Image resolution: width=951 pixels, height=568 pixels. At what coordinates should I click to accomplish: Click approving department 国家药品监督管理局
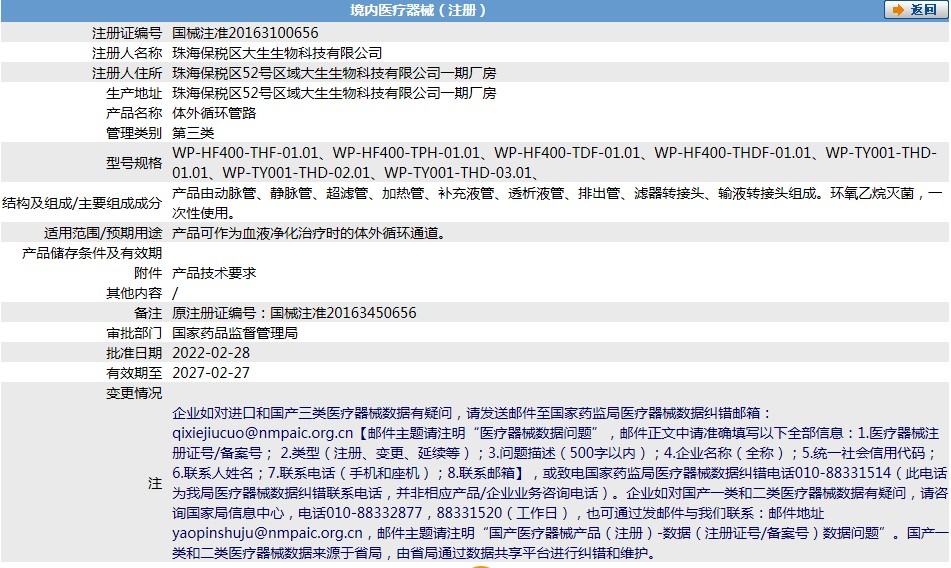click(x=235, y=333)
